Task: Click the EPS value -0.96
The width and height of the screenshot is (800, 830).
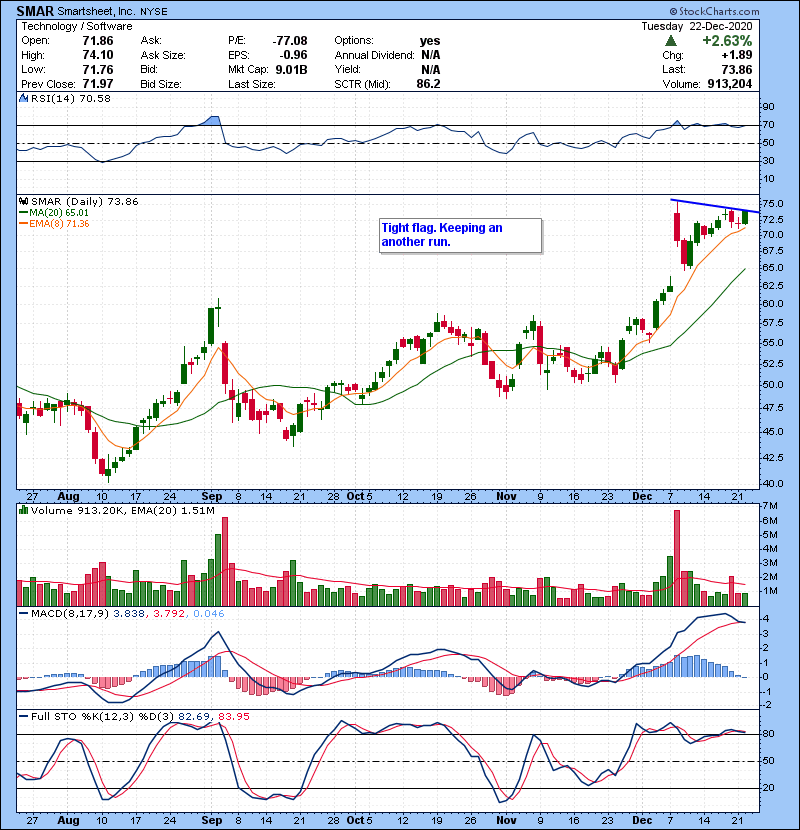Action: pos(293,55)
